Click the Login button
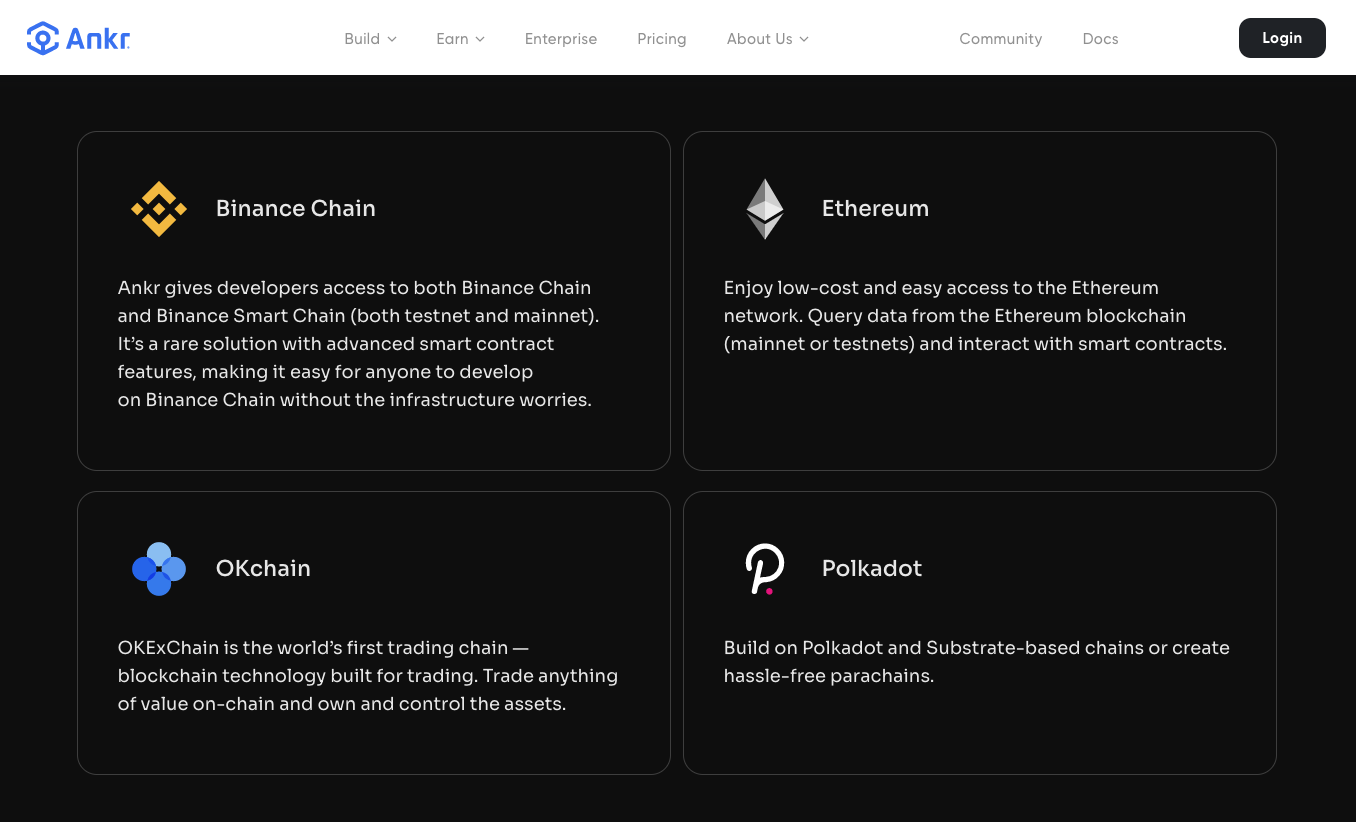Screen dimensions: 1356x822 pos(1282,38)
